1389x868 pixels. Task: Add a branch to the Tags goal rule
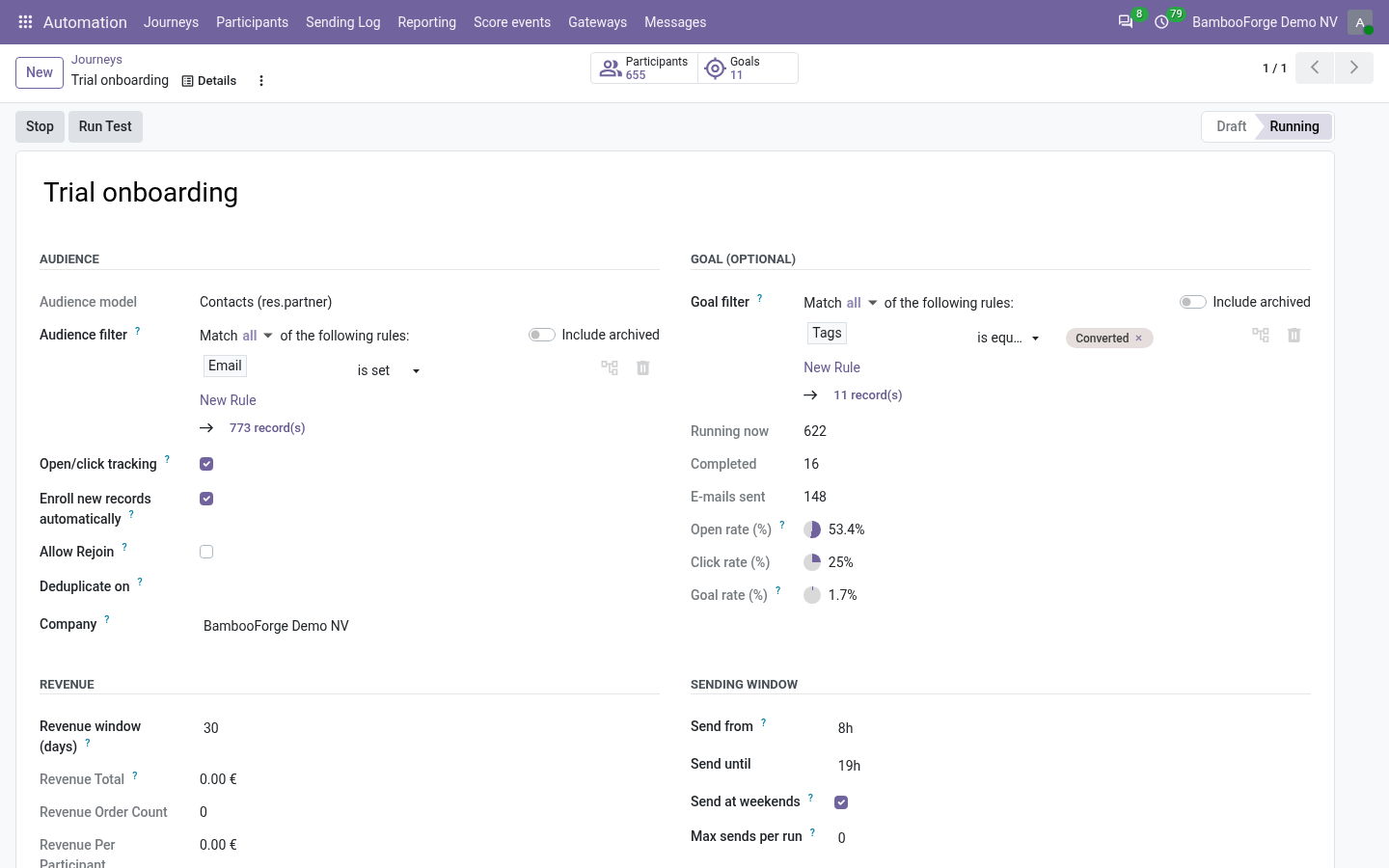tap(1261, 335)
